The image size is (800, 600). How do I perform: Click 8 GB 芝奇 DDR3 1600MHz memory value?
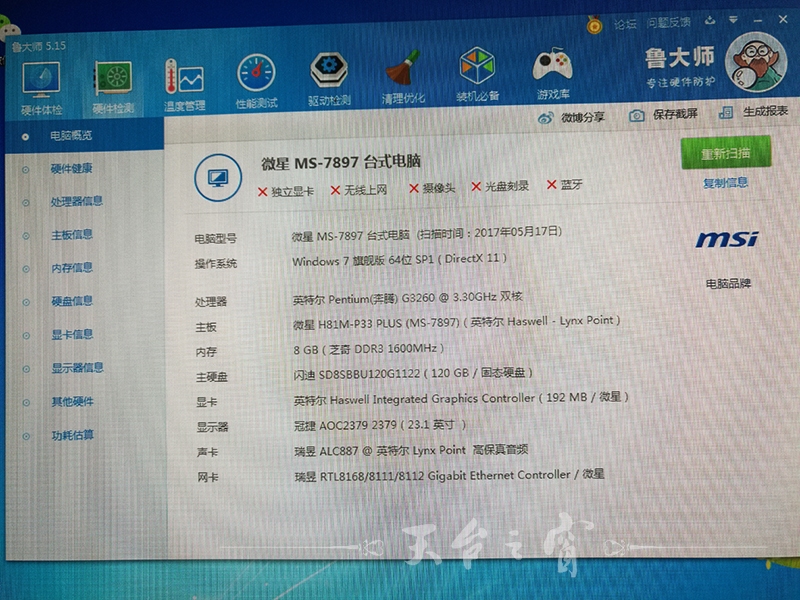pyautogui.click(x=368, y=349)
